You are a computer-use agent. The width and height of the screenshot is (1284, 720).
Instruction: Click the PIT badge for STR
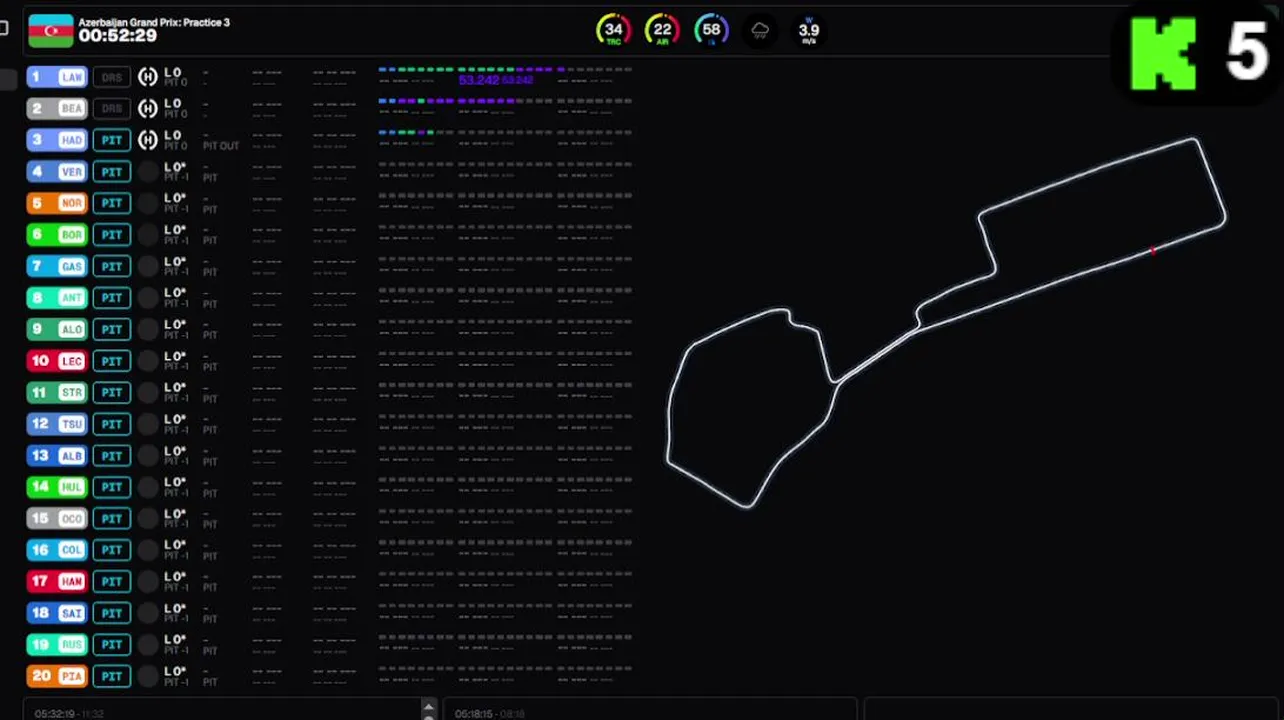[x=112, y=392]
